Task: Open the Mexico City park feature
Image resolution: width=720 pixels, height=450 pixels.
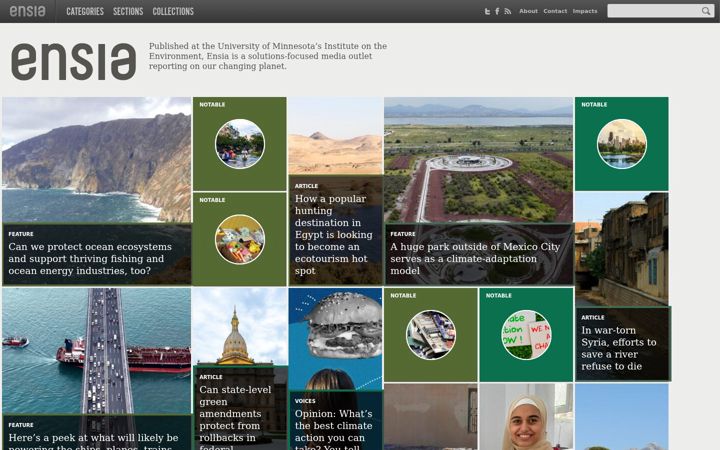Action: [479, 254]
